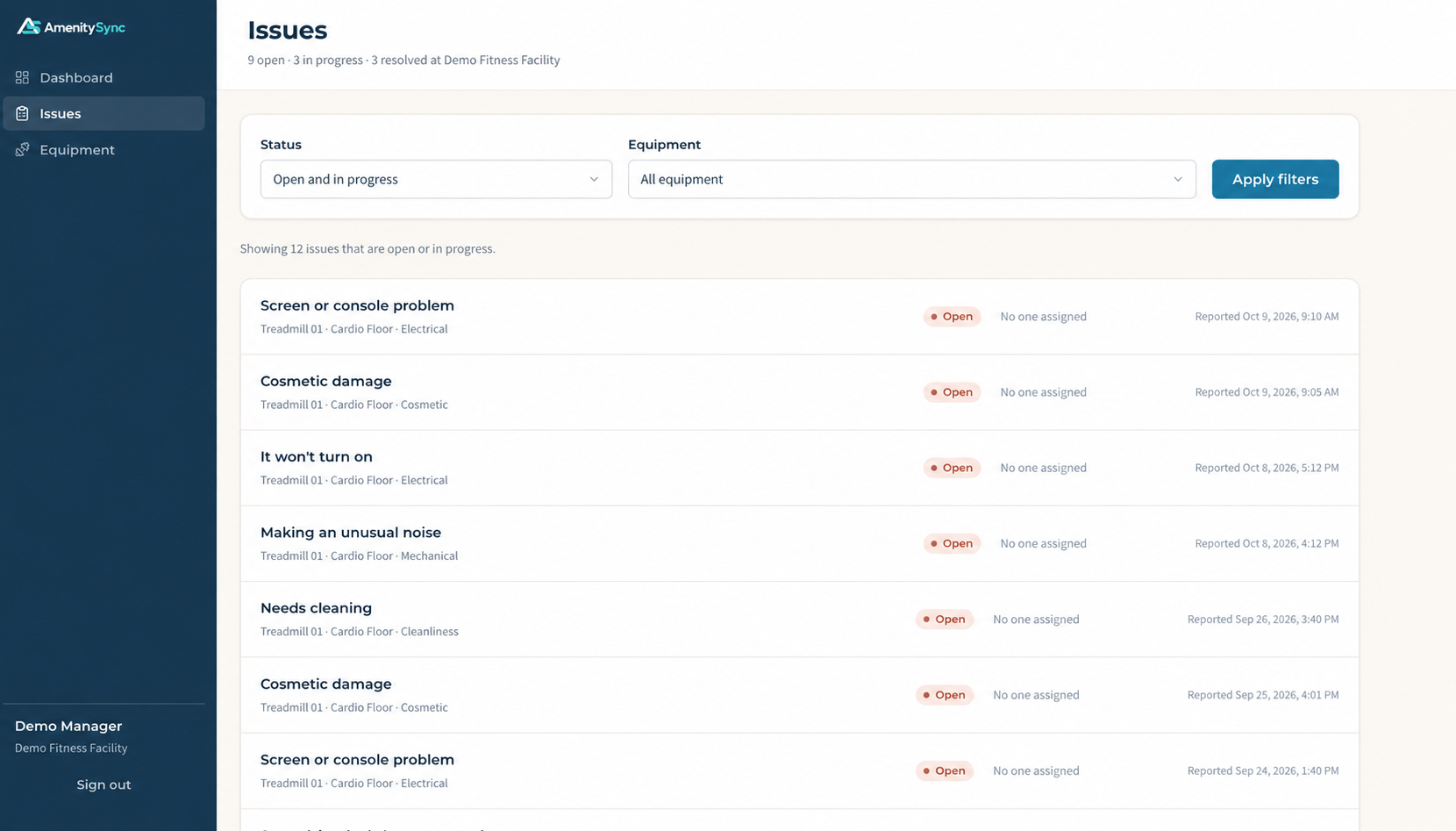The image size is (1456, 831).
Task: Click the Issues page heading
Action: point(287,30)
